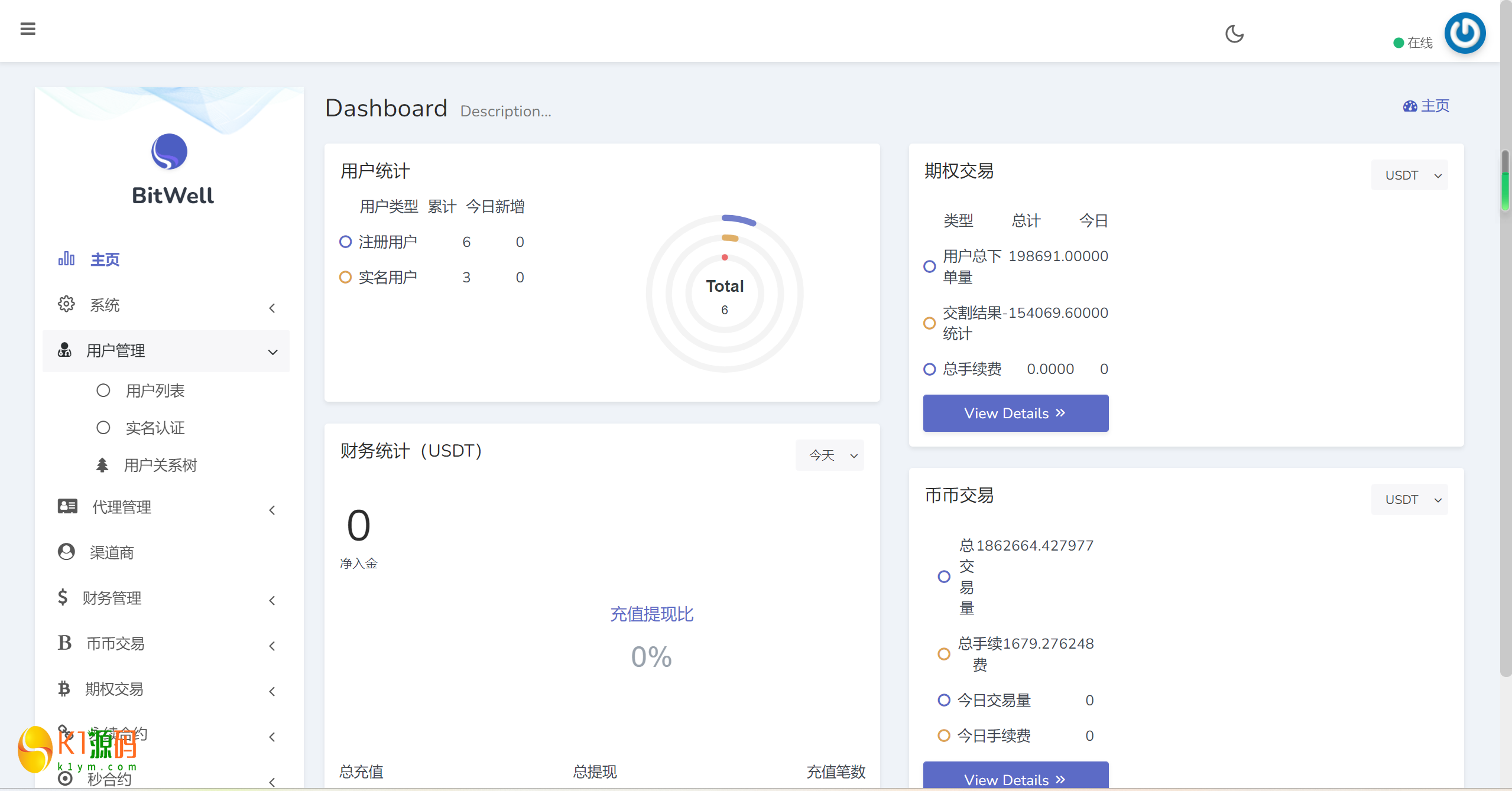Click the target icon for 秒合约
This screenshot has width=1512, height=791.
coord(66,779)
